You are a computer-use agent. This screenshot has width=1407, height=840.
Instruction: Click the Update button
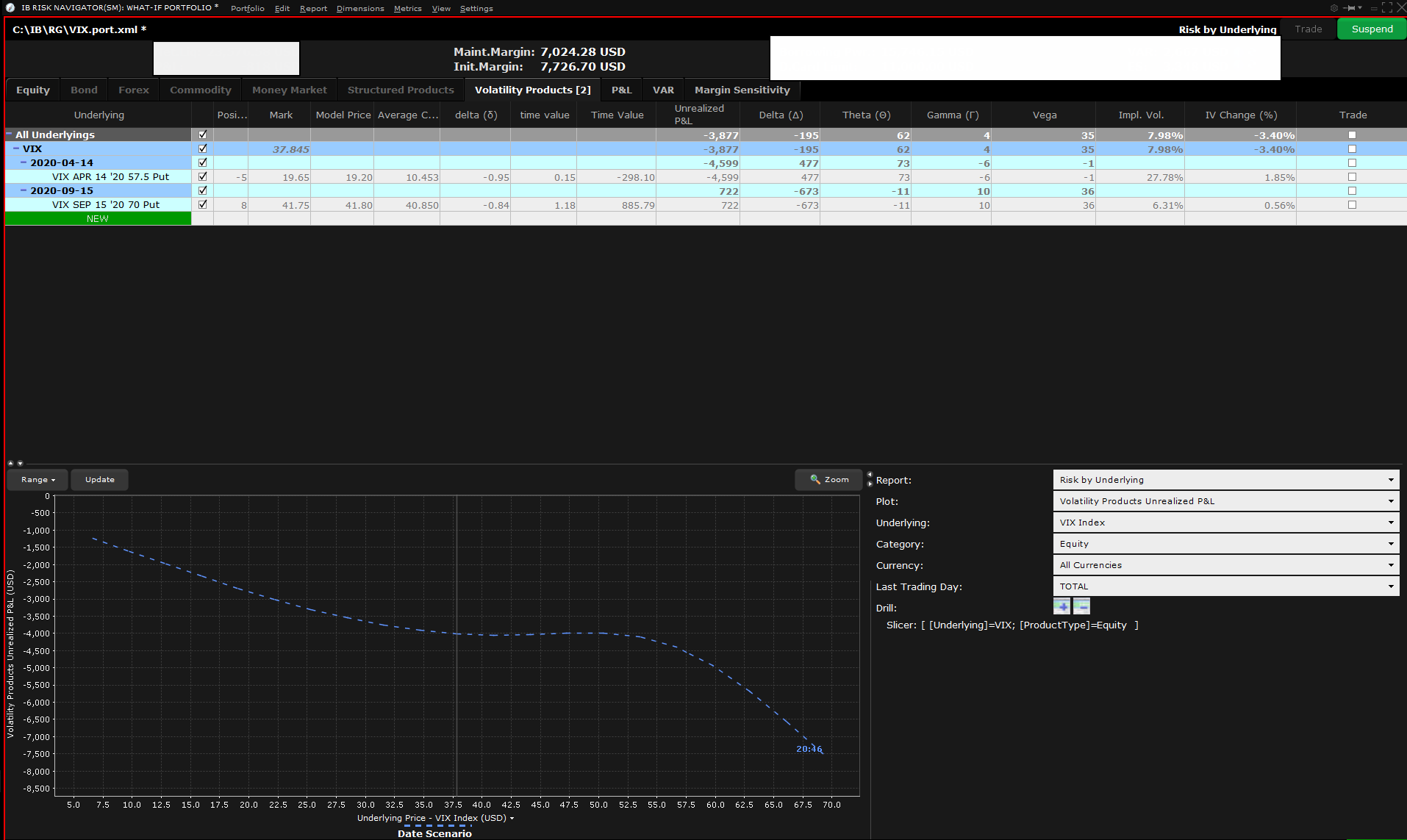[x=100, y=480]
